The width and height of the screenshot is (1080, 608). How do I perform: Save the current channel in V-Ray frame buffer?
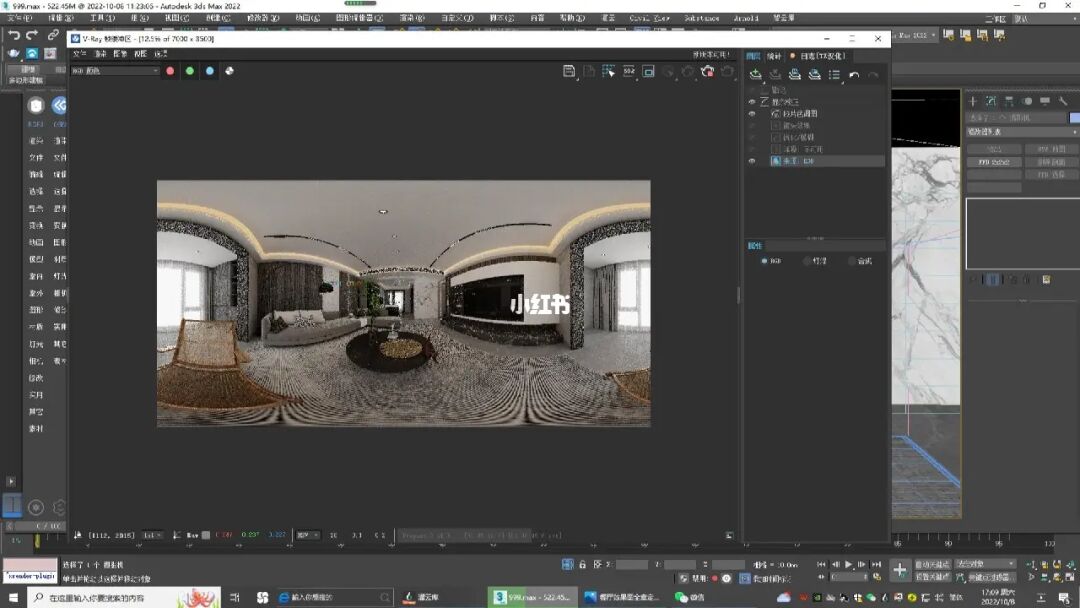pos(569,71)
